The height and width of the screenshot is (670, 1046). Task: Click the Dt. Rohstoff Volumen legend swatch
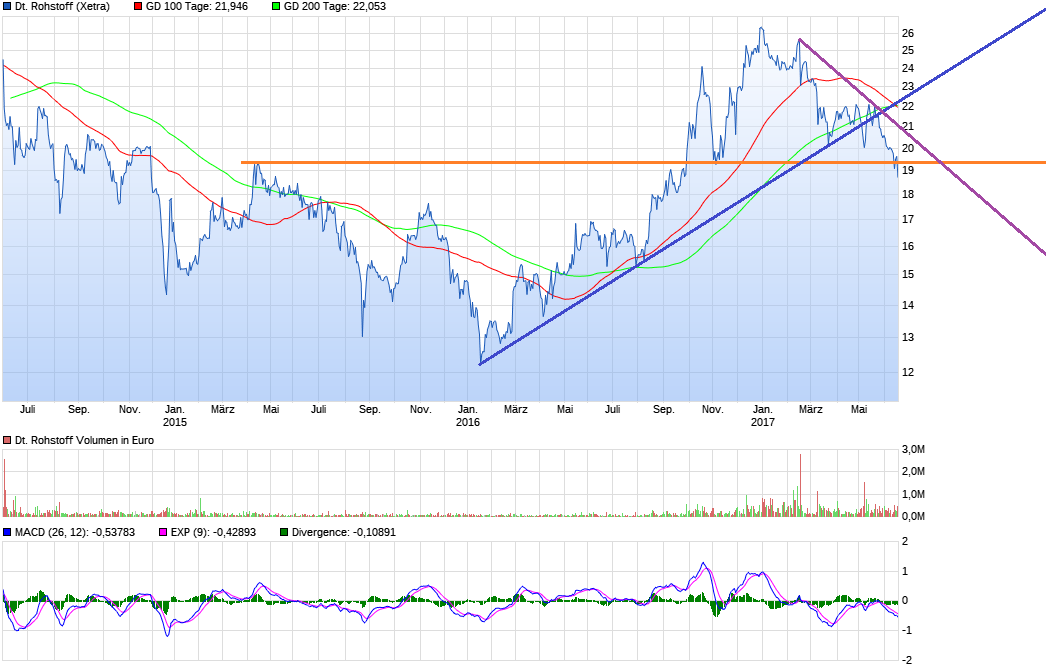(7, 440)
